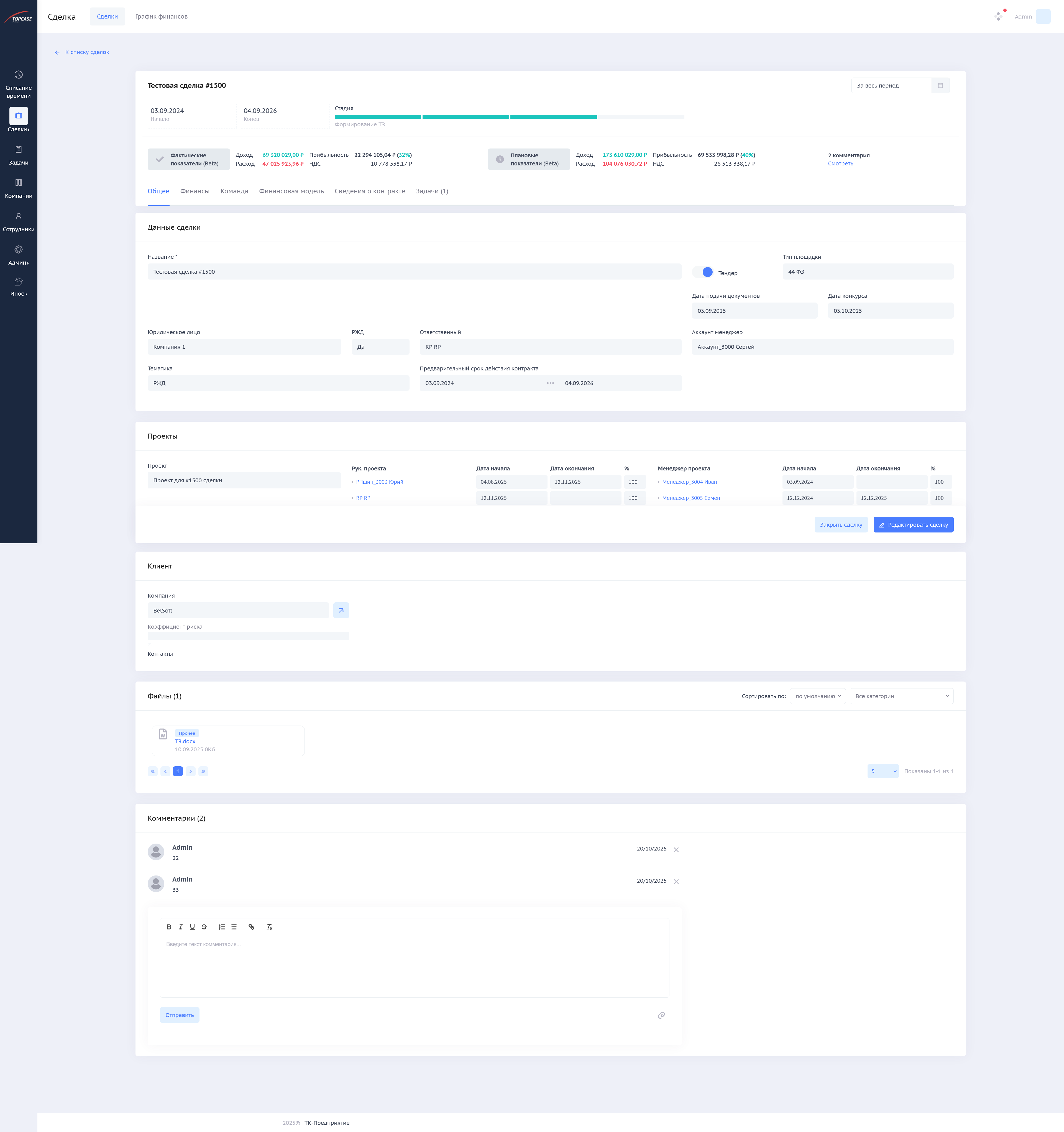Toggle the Тендер switch

pos(703,272)
